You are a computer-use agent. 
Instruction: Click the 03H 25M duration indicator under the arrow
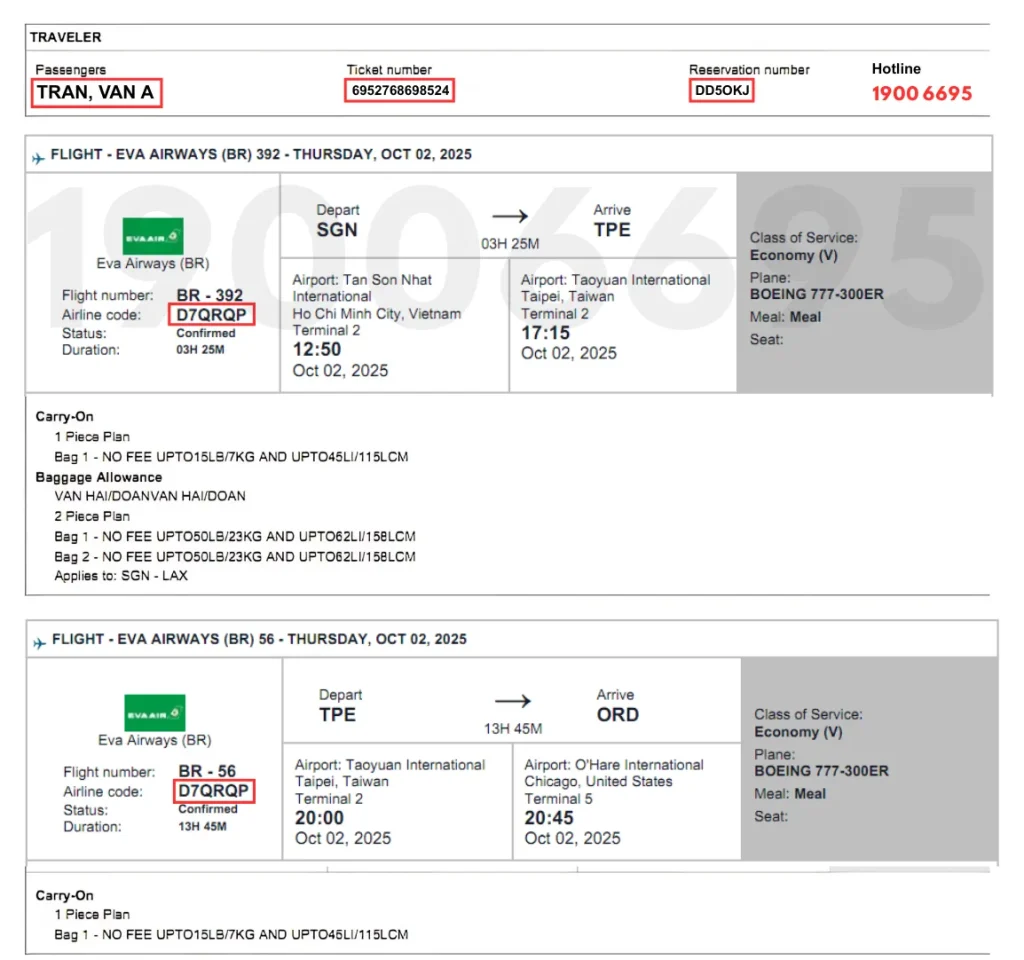pyautogui.click(x=513, y=245)
